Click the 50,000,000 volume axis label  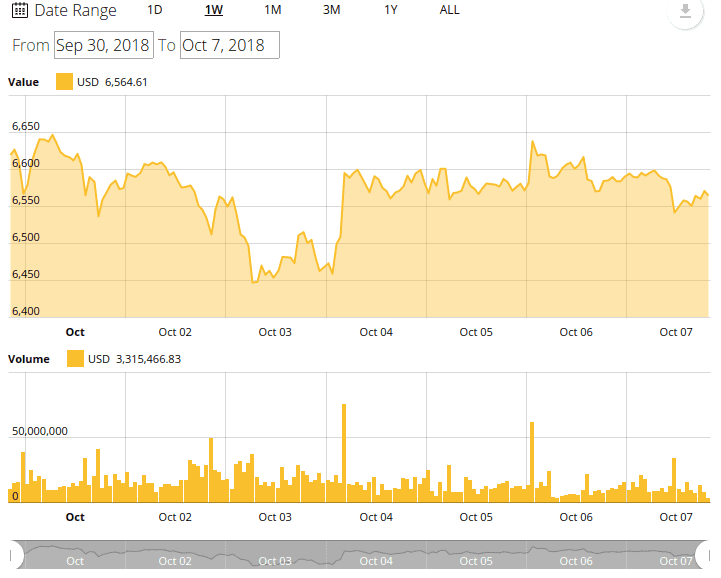pyautogui.click(x=40, y=431)
